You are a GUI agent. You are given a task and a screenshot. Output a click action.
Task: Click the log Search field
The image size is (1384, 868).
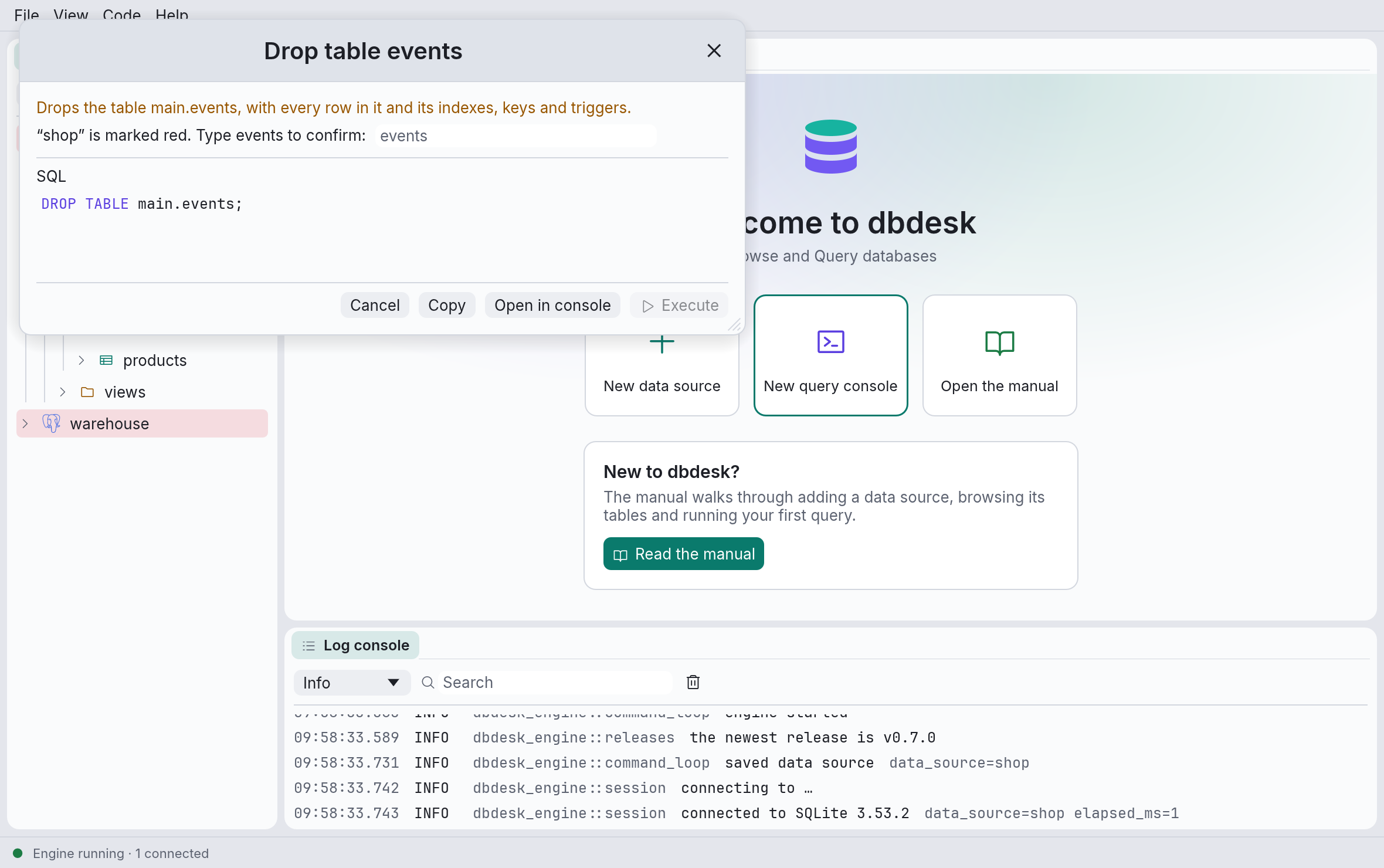556,683
